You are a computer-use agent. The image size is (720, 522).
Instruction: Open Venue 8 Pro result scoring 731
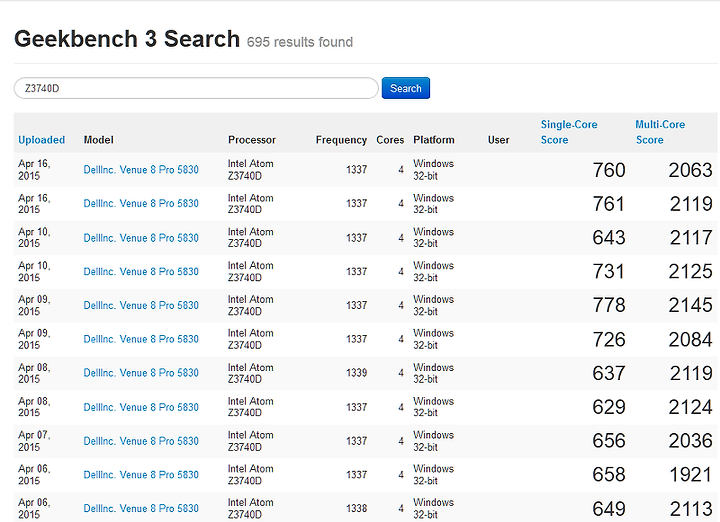pyautogui.click(x=141, y=271)
